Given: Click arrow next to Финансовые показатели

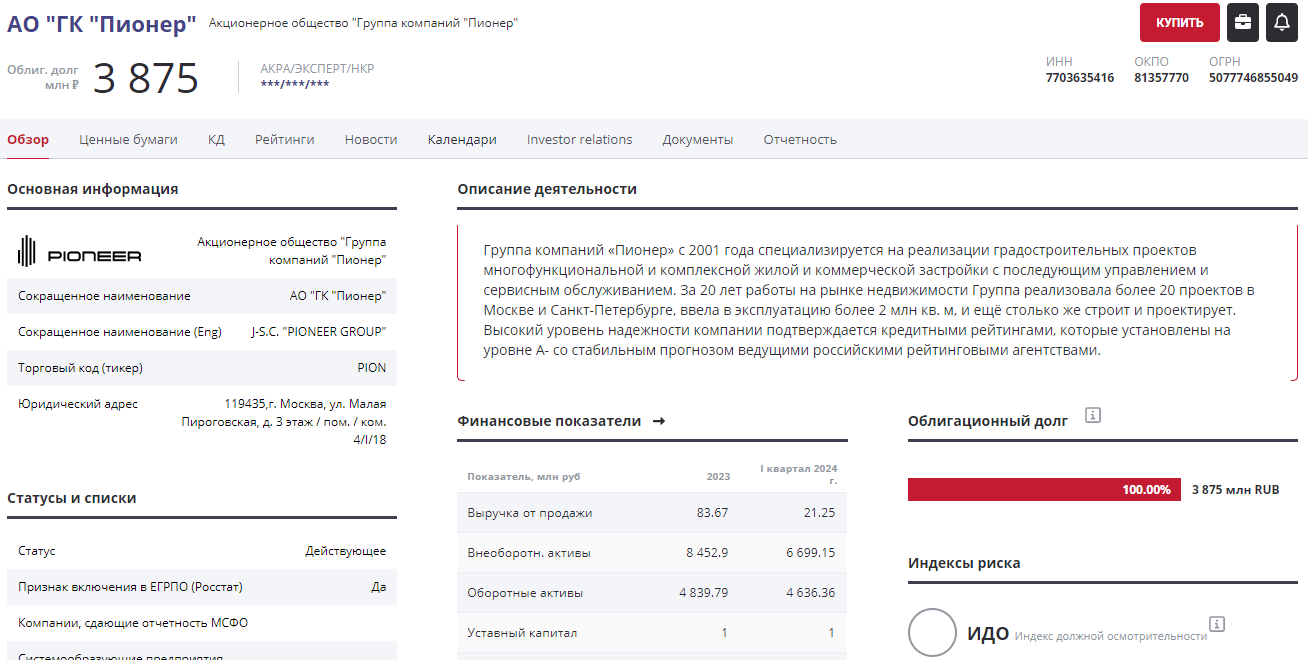Looking at the screenshot, I should (x=658, y=421).
